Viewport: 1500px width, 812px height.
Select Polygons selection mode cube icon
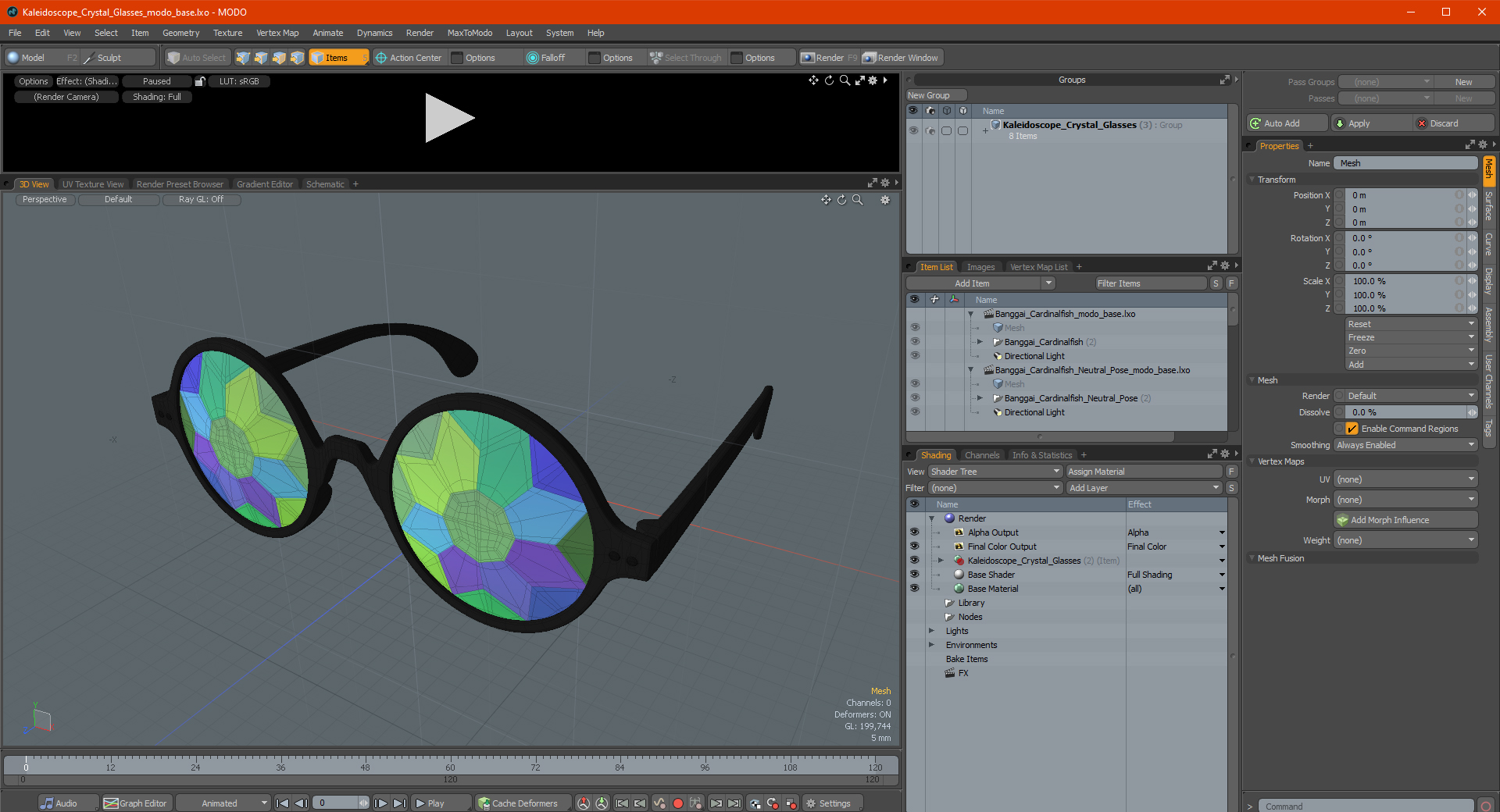tap(279, 58)
